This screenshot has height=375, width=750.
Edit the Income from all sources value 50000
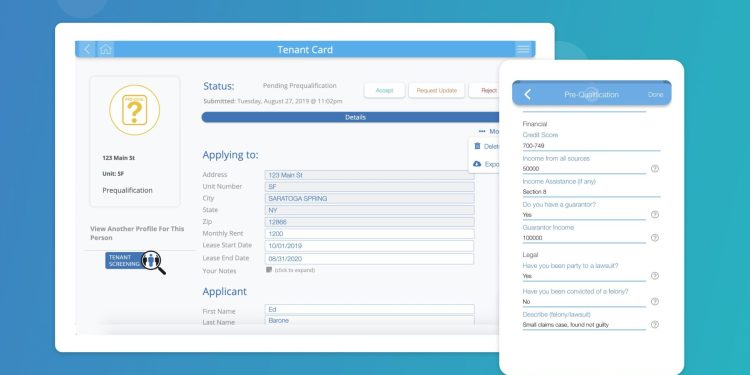[584, 169]
